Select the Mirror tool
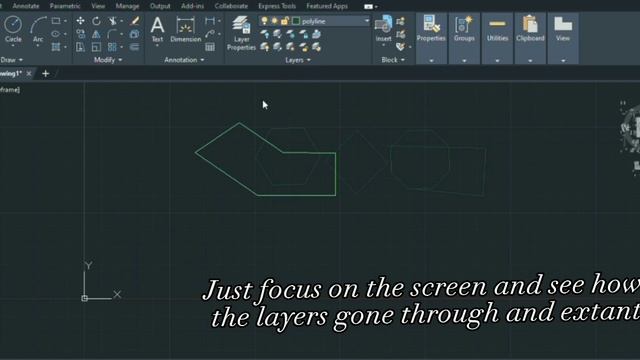Viewport: 640px width, 360px height. 96,34
